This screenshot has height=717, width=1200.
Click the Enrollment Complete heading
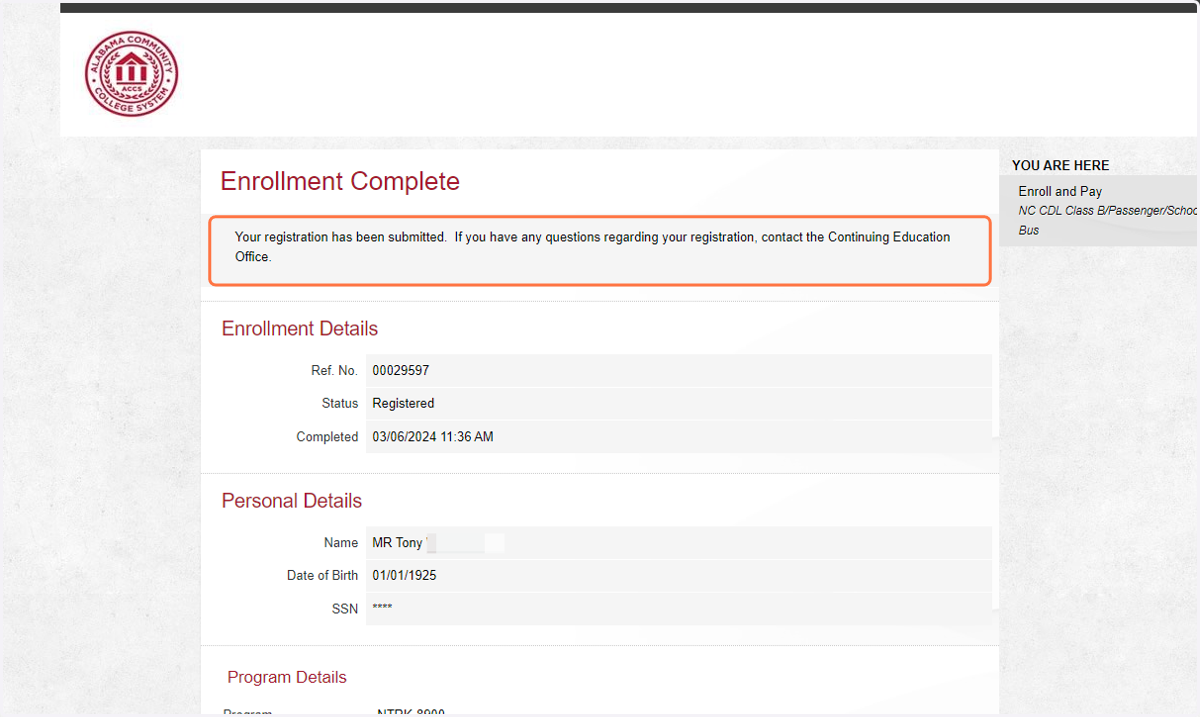[340, 181]
